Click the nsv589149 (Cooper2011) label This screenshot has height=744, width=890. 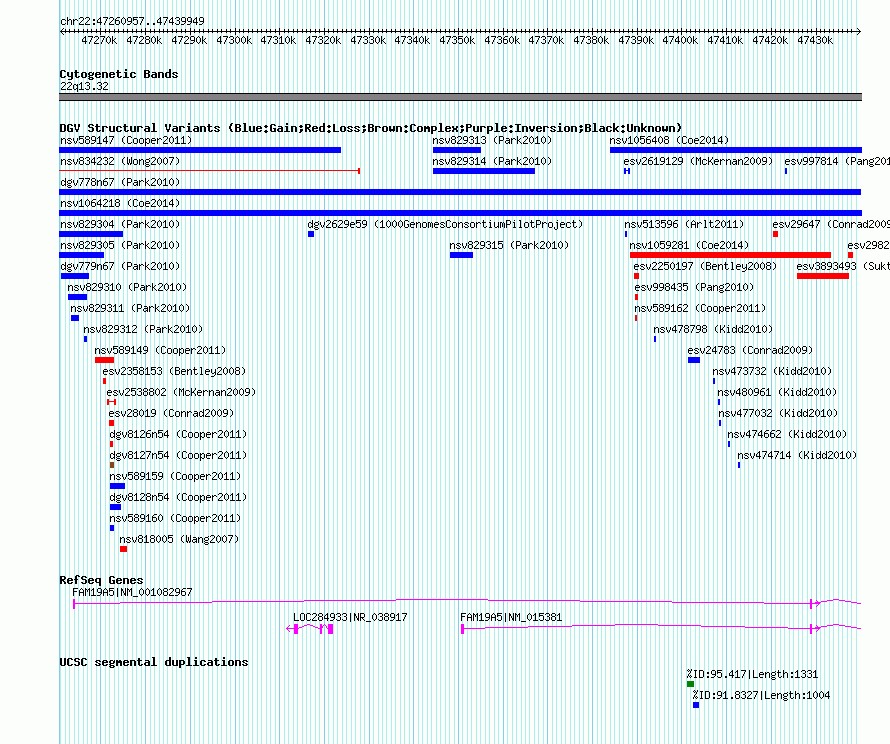click(x=160, y=350)
